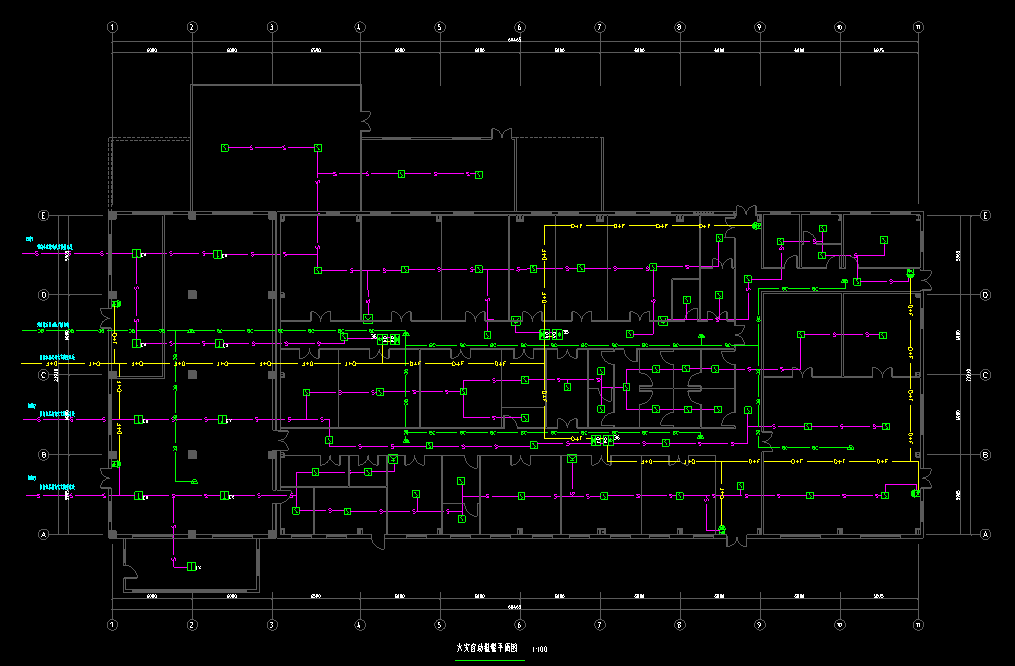Select axis bubble B on the left side
The height and width of the screenshot is (666, 1015).
point(43,455)
